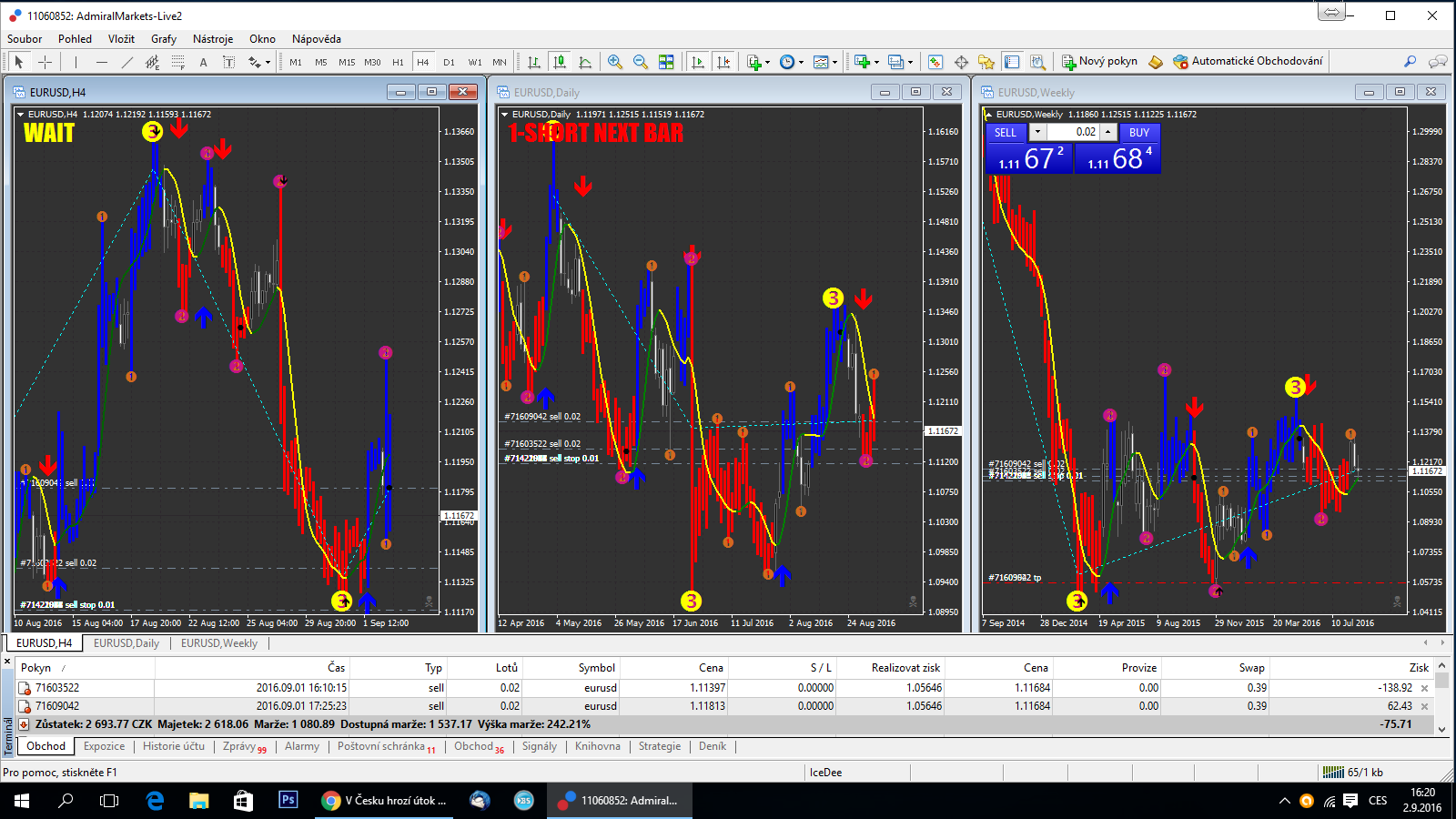Switch chart to bar chart mode
Viewport: 1456px width, 819px height.
pyautogui.click(x=534, y=62)
